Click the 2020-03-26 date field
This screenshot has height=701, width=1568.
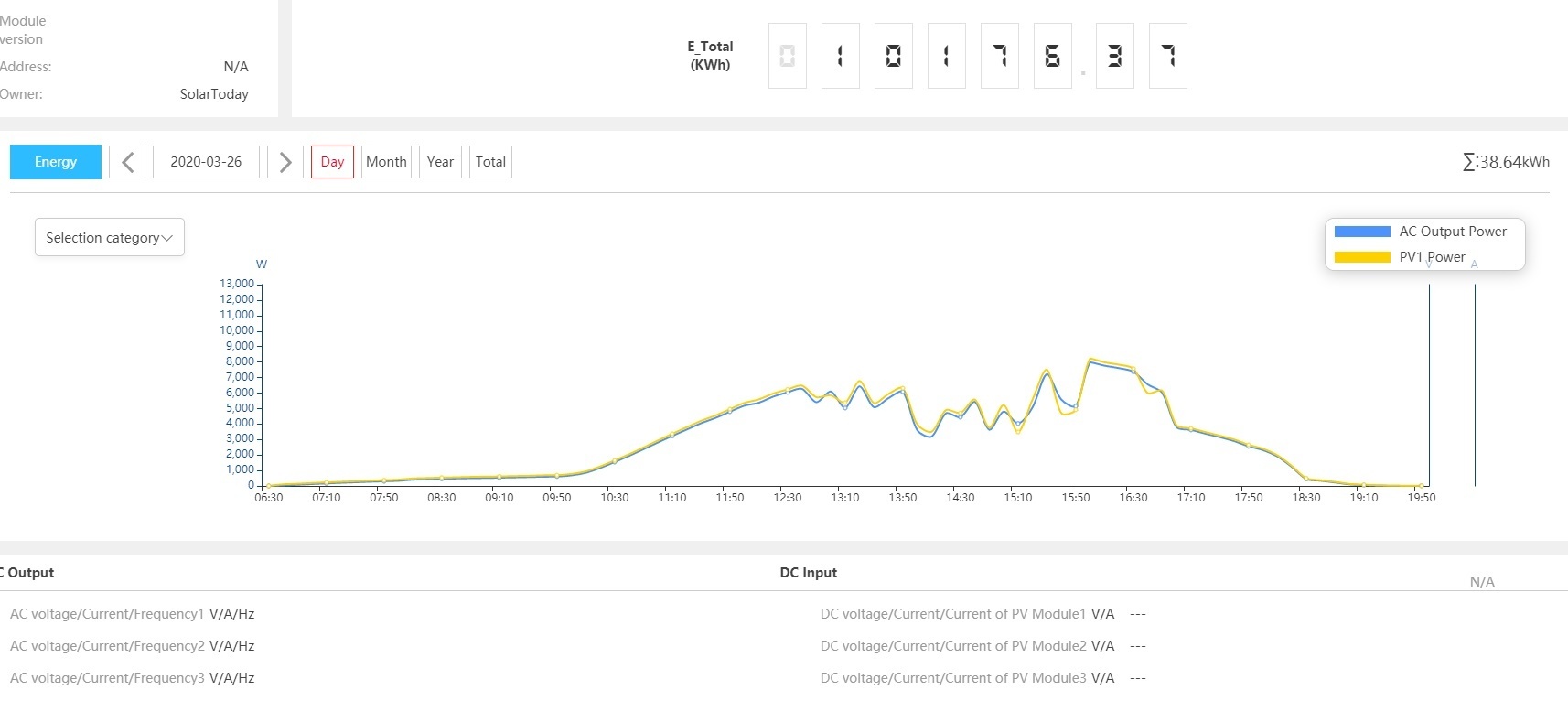click(x=206, y=162)
